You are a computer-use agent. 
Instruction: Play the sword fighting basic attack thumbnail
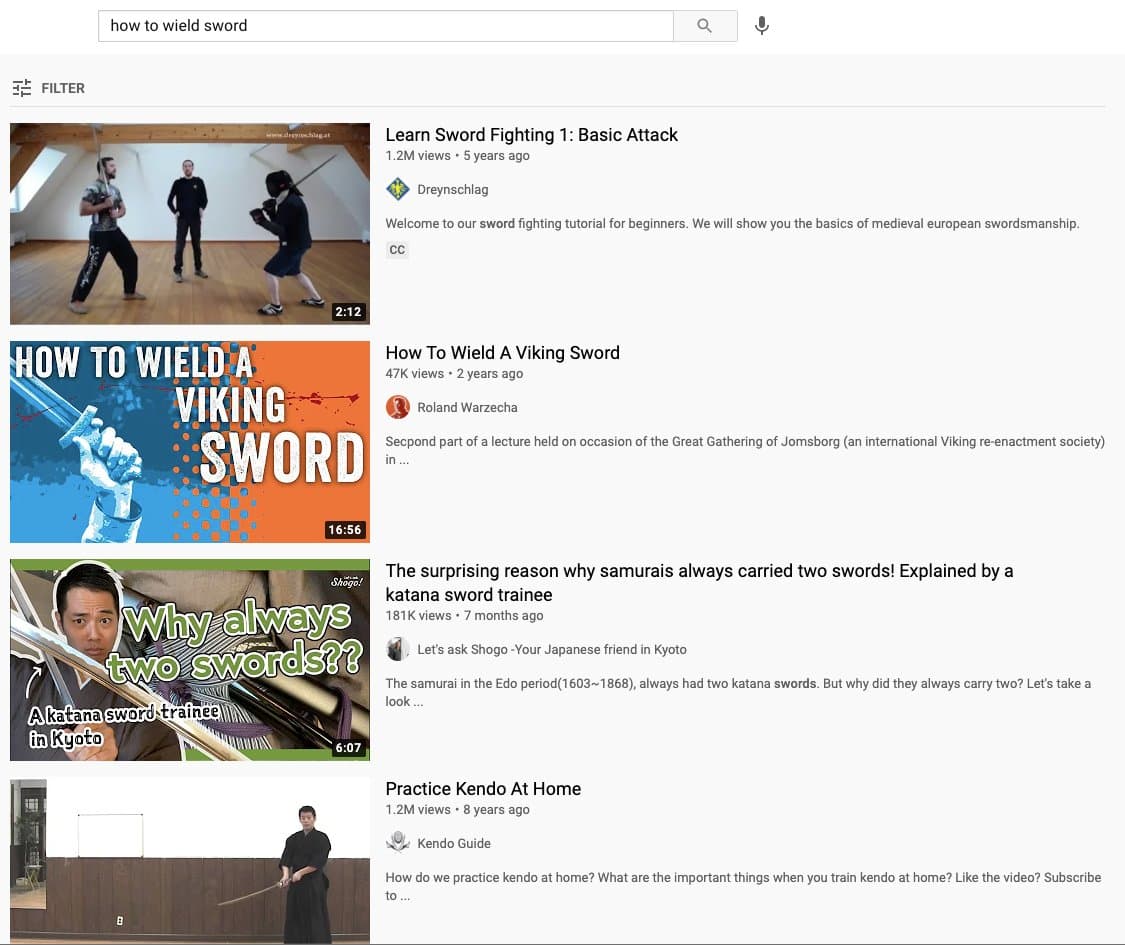click(x=190, y=224)
